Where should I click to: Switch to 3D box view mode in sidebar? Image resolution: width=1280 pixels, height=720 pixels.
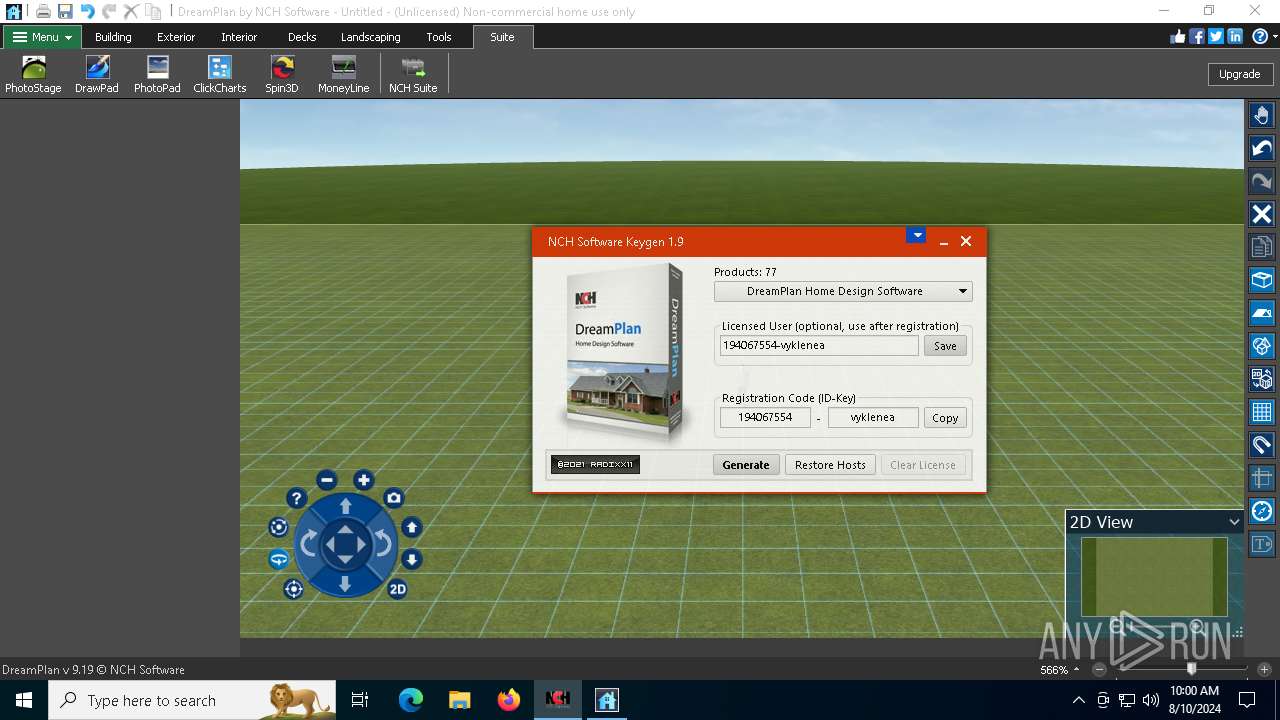[1262, 280]
